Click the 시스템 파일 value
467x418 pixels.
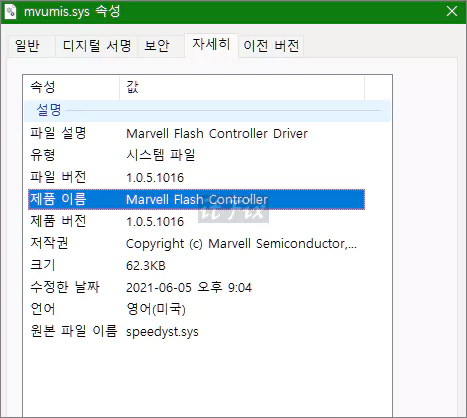(161, 155)
